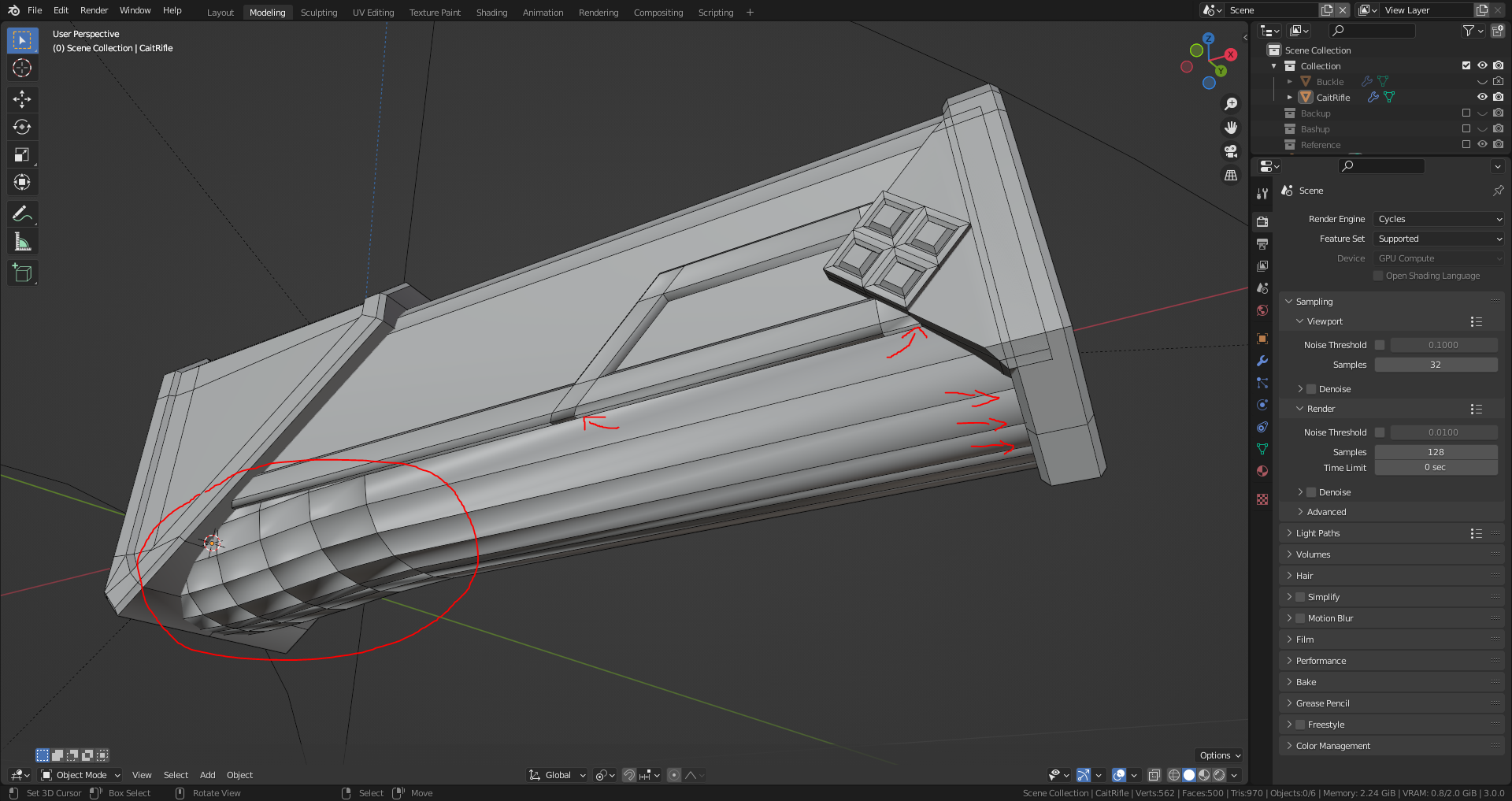Screen dimensions: 1512x801
Task: Adjust the Render Samples 128 field
Action: coord(1436,452)
